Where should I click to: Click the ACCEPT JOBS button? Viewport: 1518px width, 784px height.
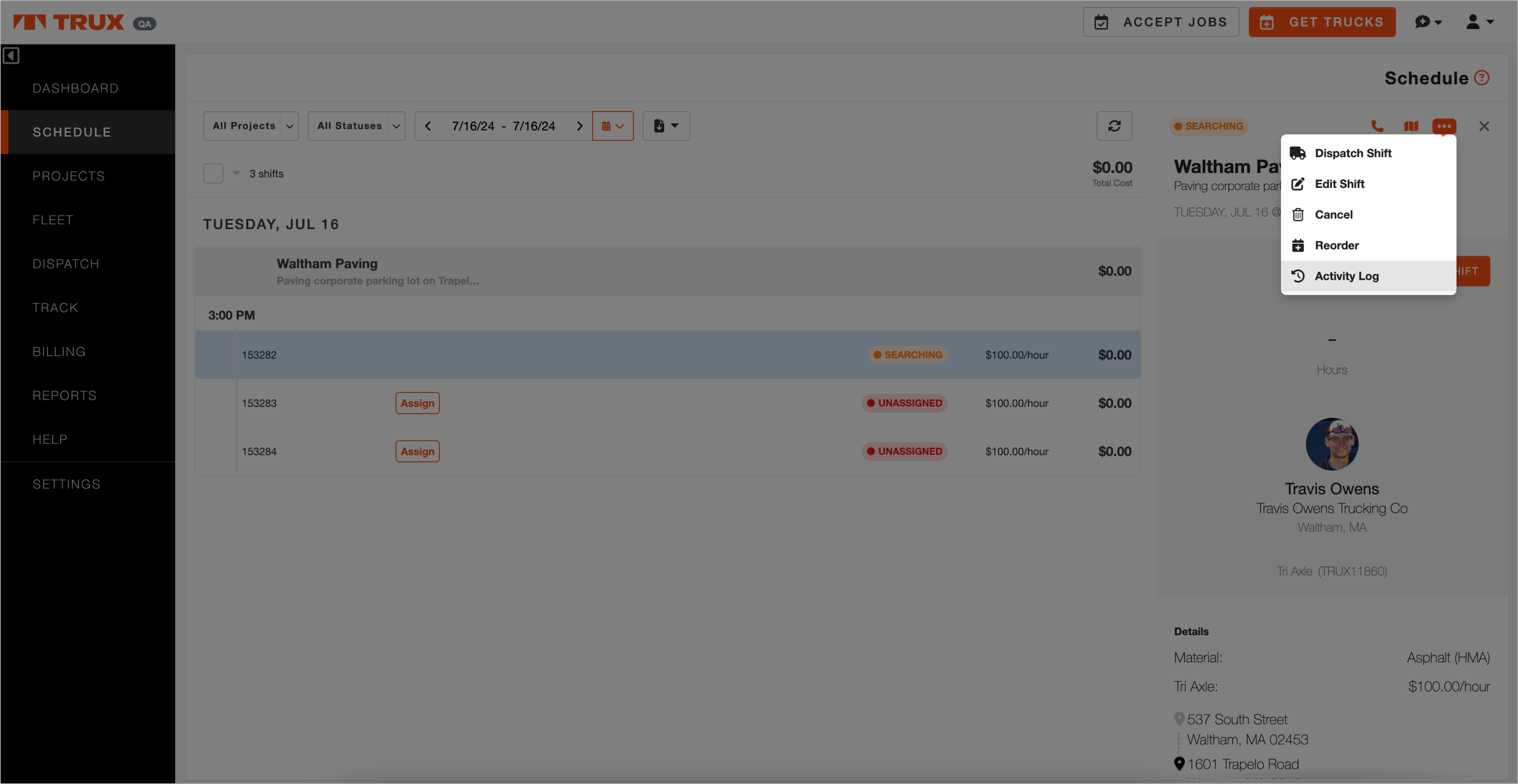click(x=1161, y=22)
